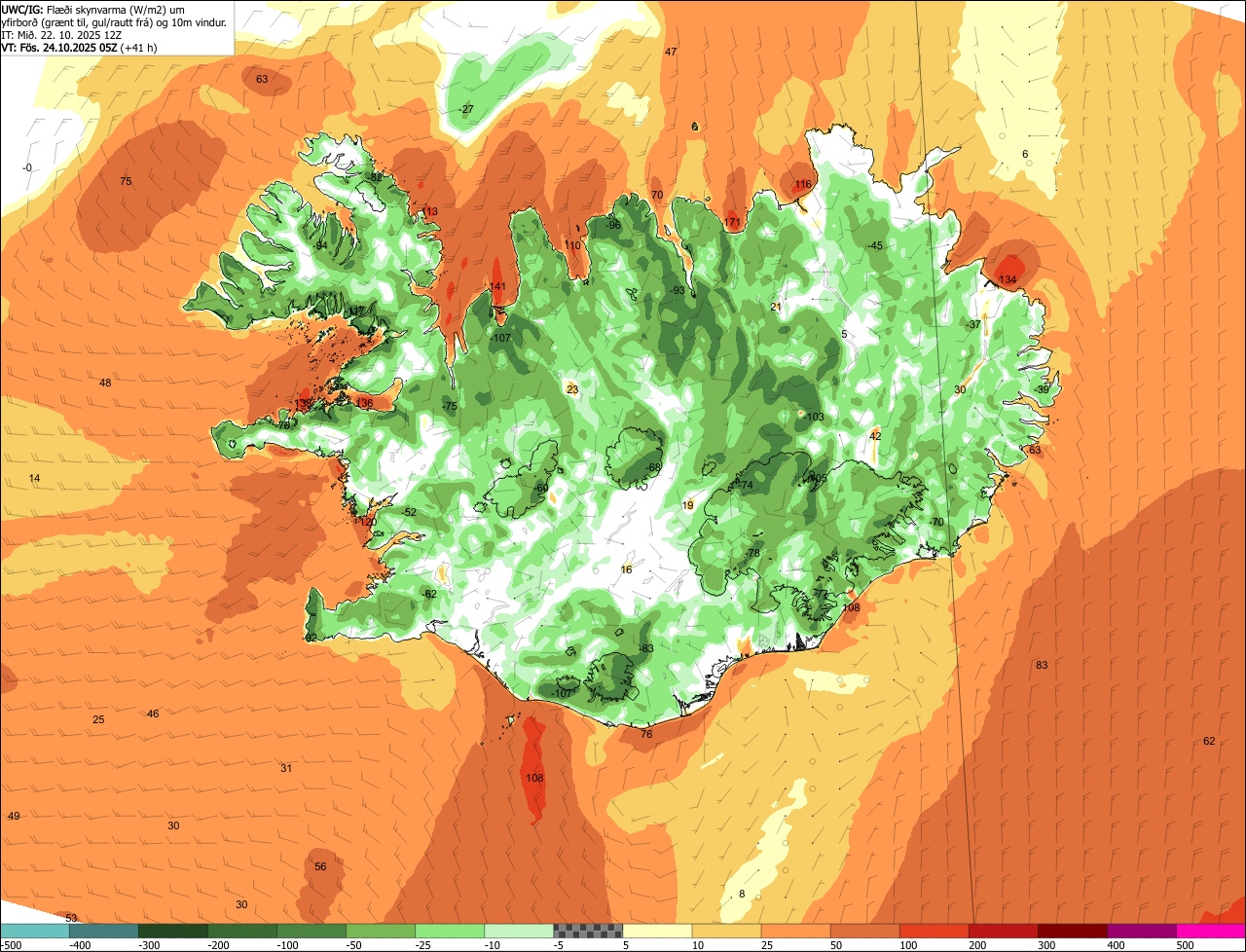The height and width of the screenshot is (952, 1246).
Task: Click the value 46 over the southwest ocean
Action: click(x=153, y=714)
